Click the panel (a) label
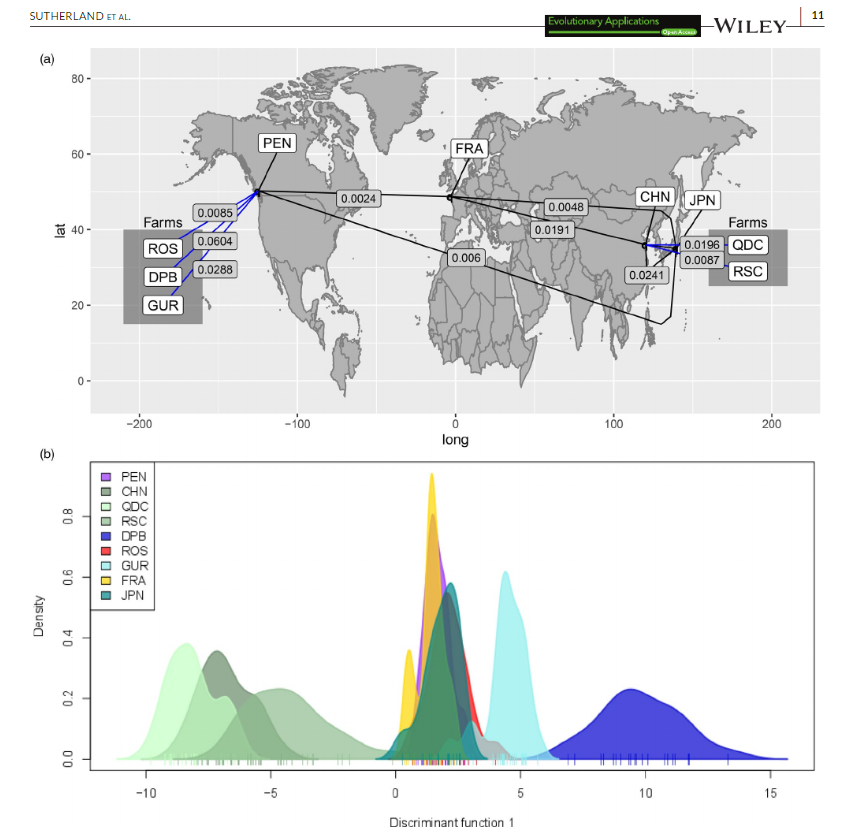 pos(47,59)
